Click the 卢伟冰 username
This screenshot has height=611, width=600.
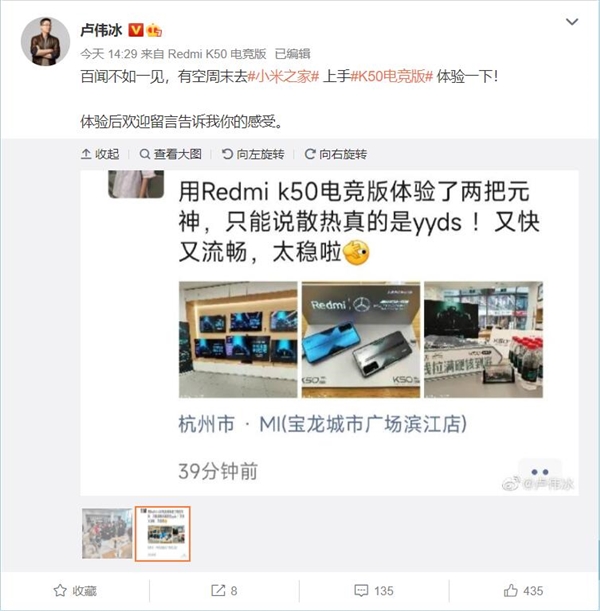coord(101,30)
